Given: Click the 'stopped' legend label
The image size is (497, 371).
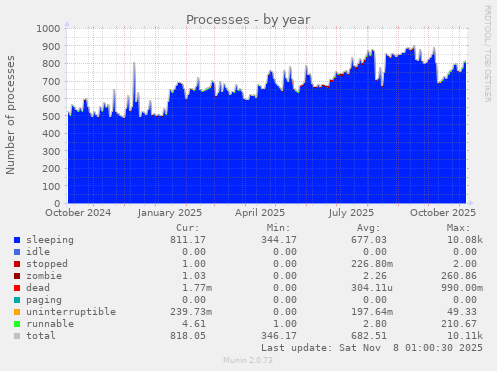Looking at the screenshot, I should 47,264.
